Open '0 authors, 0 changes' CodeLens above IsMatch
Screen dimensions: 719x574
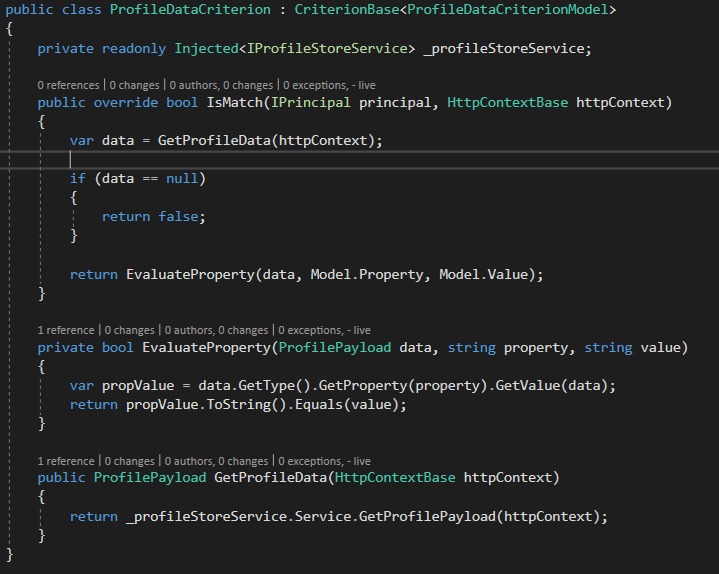(x=221, y=85)
